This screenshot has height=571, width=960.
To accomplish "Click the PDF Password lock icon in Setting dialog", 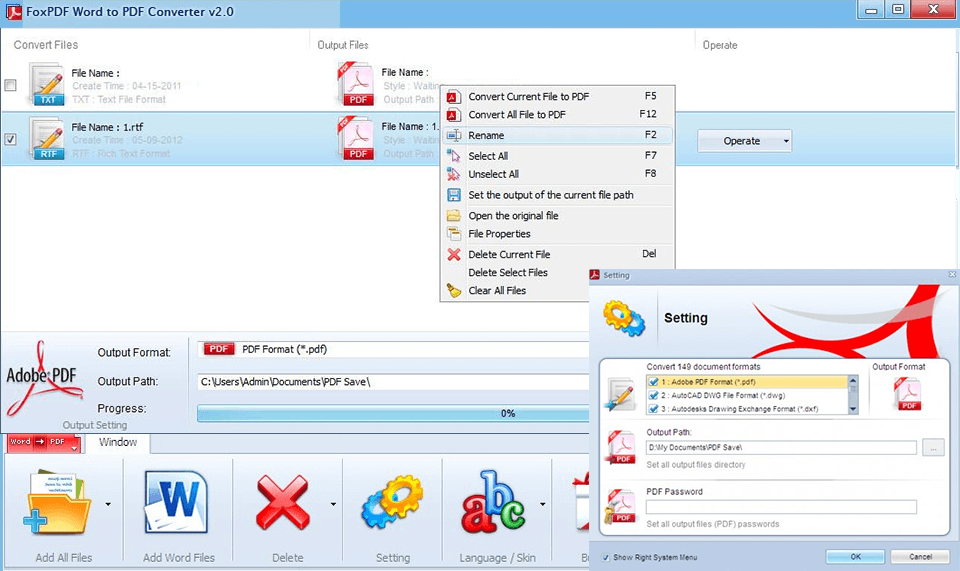I will [621, 506].
